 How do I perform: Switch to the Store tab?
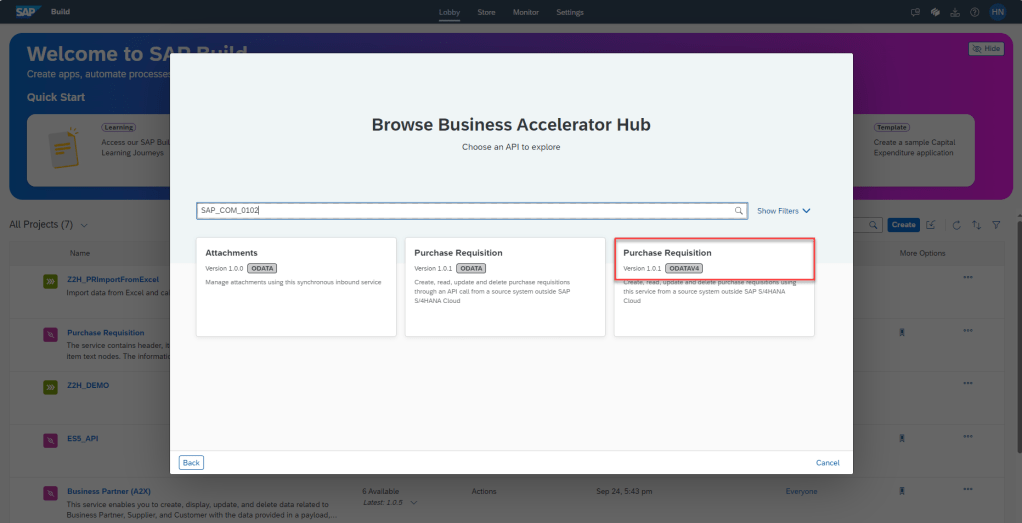coord(486,12)
